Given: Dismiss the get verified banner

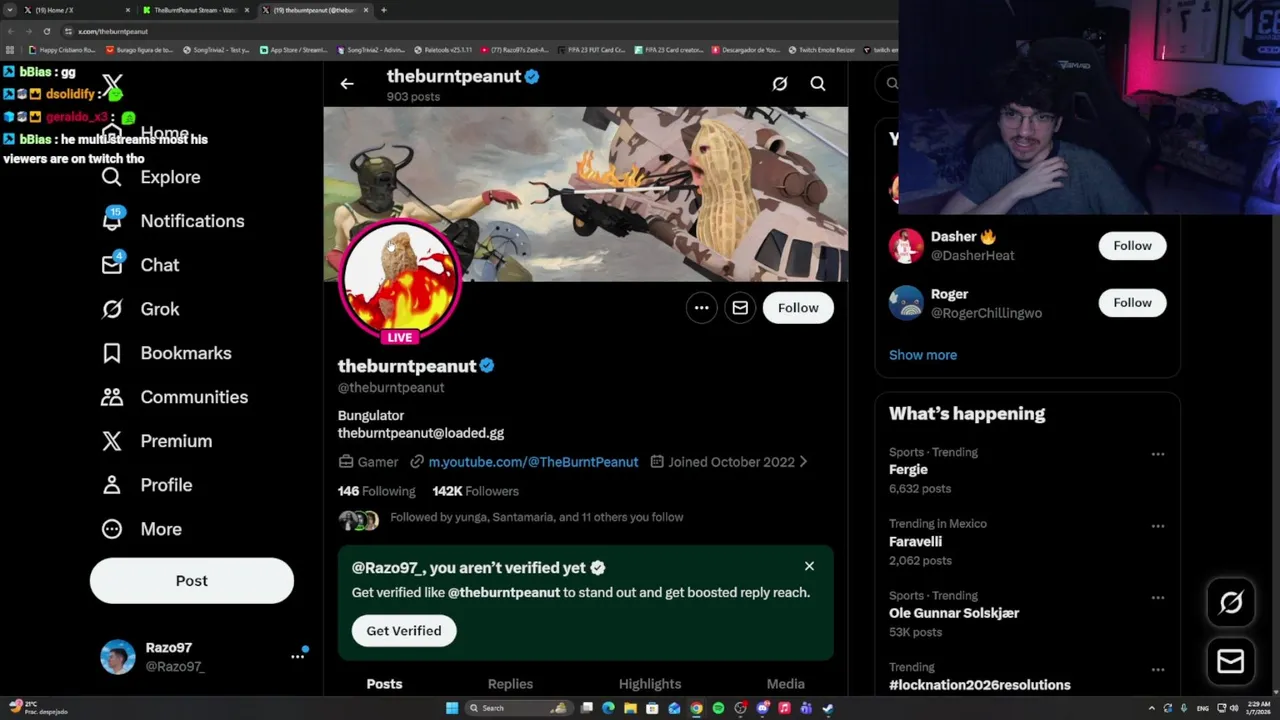Looking at the screenshot, I should click(x=809, y=567).
